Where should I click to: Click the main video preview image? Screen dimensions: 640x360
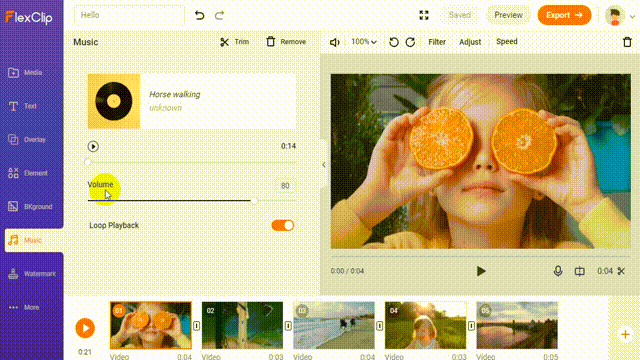tap(480, 161)
